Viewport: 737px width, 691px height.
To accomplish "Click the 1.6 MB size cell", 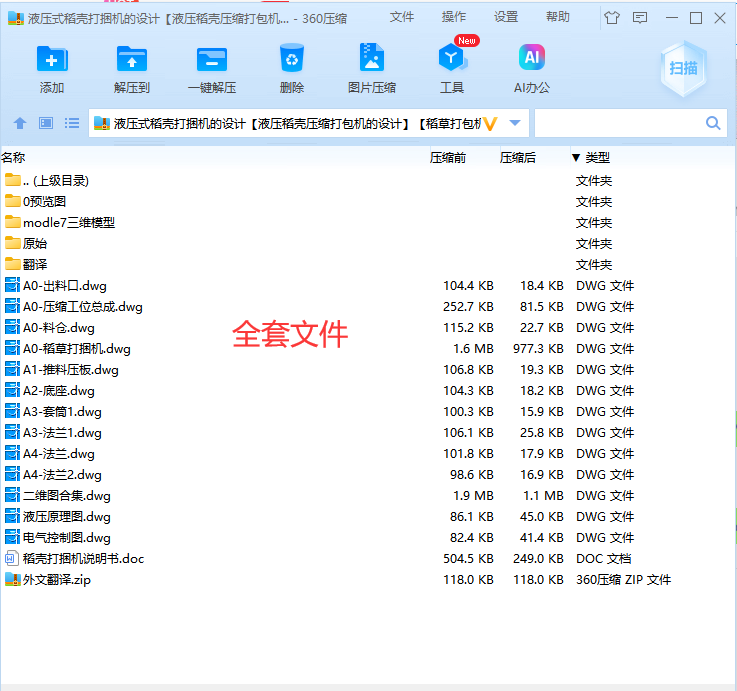I will pyautogui.click(x=473, y=348).
